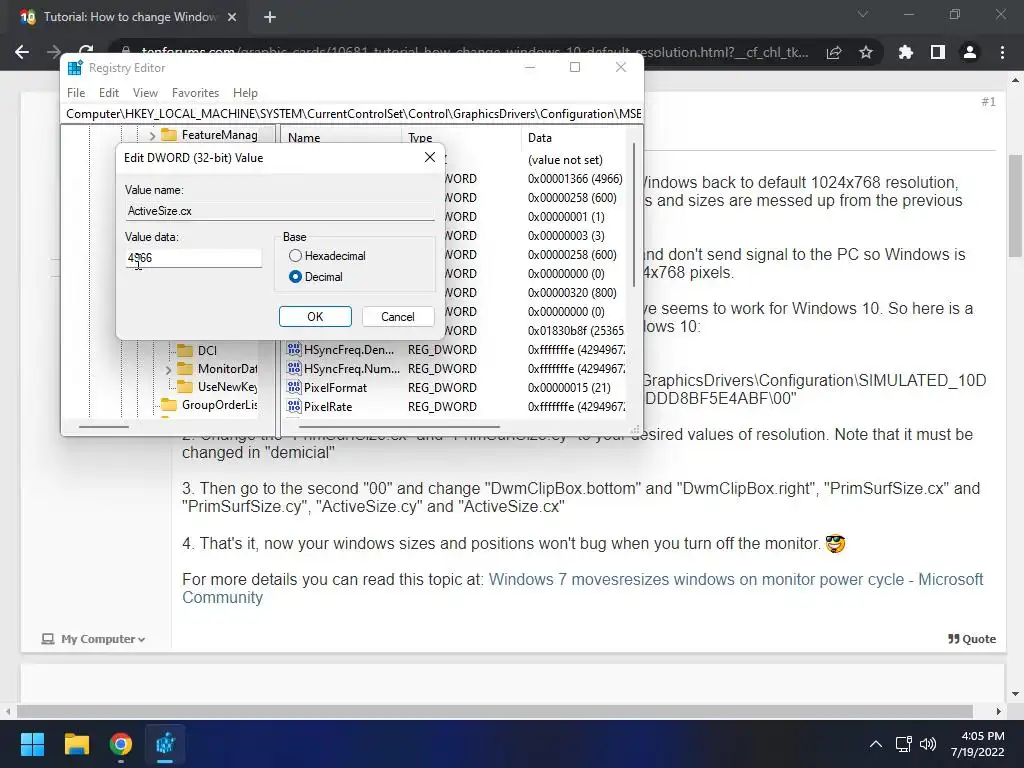Image resolution: width=1024 pixels, height=768 pixels.
Task: Go back in Chrome browser
Action: point(22,52)
